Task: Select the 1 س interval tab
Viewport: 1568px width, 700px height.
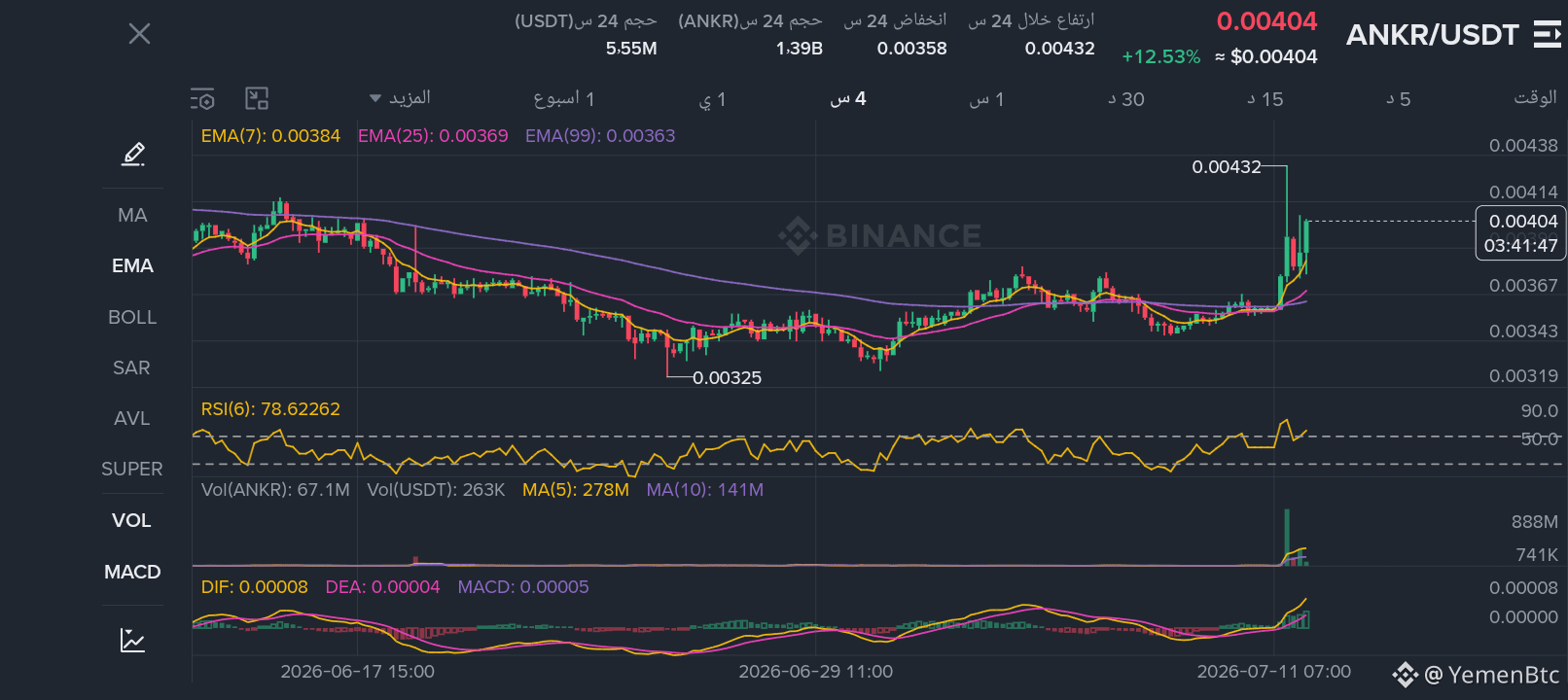Action: (986, 99)
